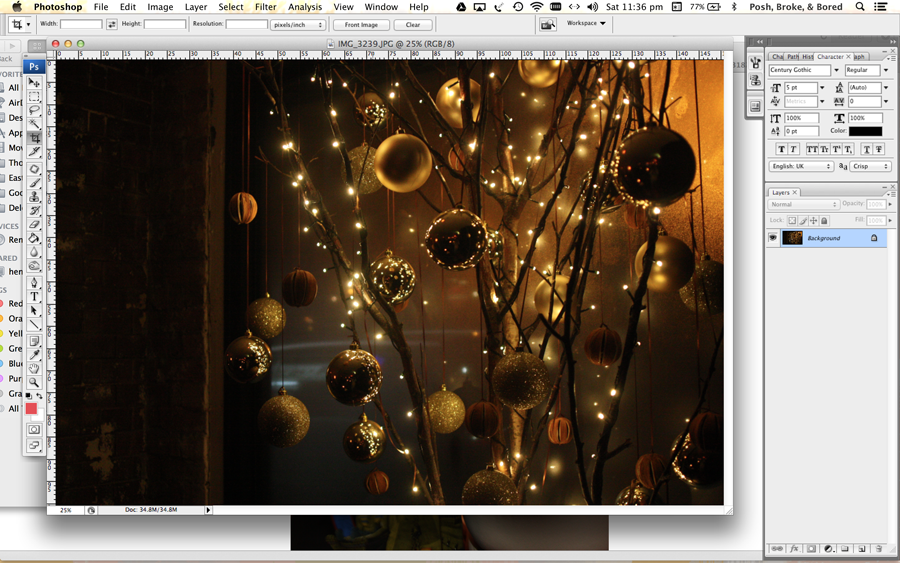
Task: Open the Filter menu
Action: coord(266,7)
